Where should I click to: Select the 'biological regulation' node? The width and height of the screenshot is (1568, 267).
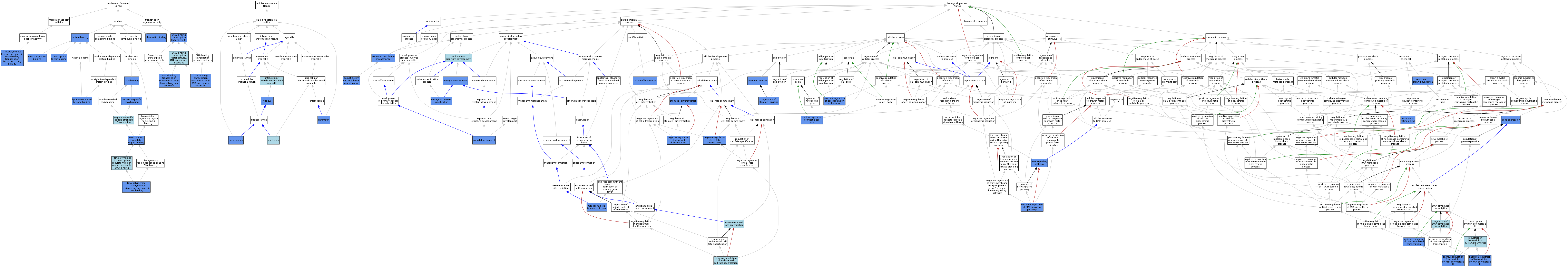click(975, 21)
